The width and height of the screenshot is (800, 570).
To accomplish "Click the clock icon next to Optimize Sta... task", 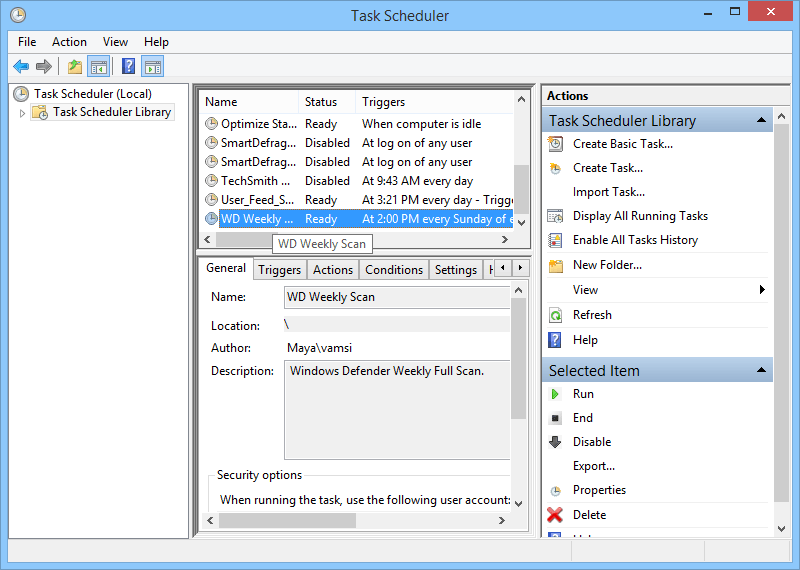I will click(211, 123).
